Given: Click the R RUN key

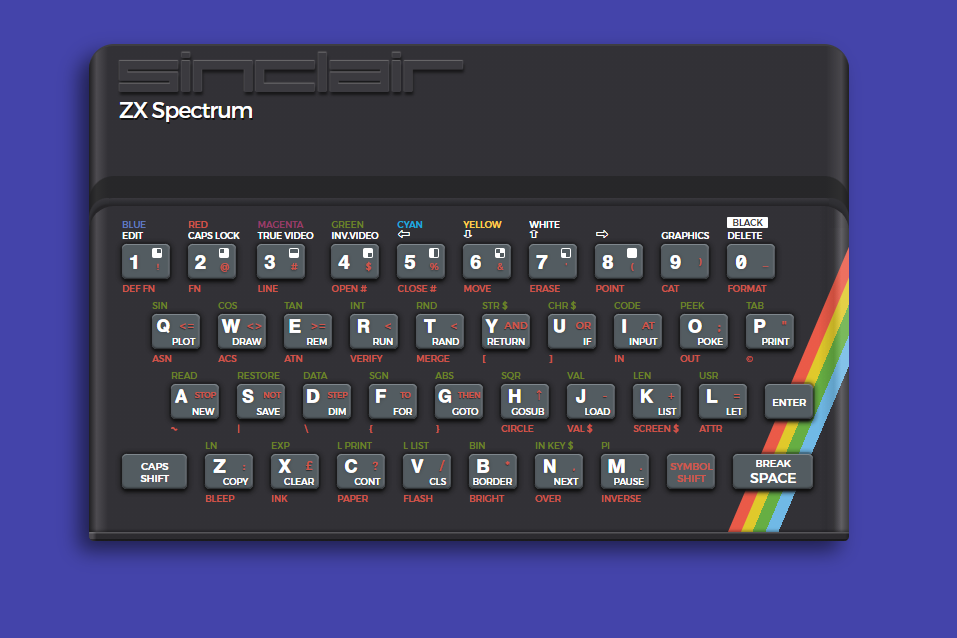Looking at the screenshot, I should [374, 332].
